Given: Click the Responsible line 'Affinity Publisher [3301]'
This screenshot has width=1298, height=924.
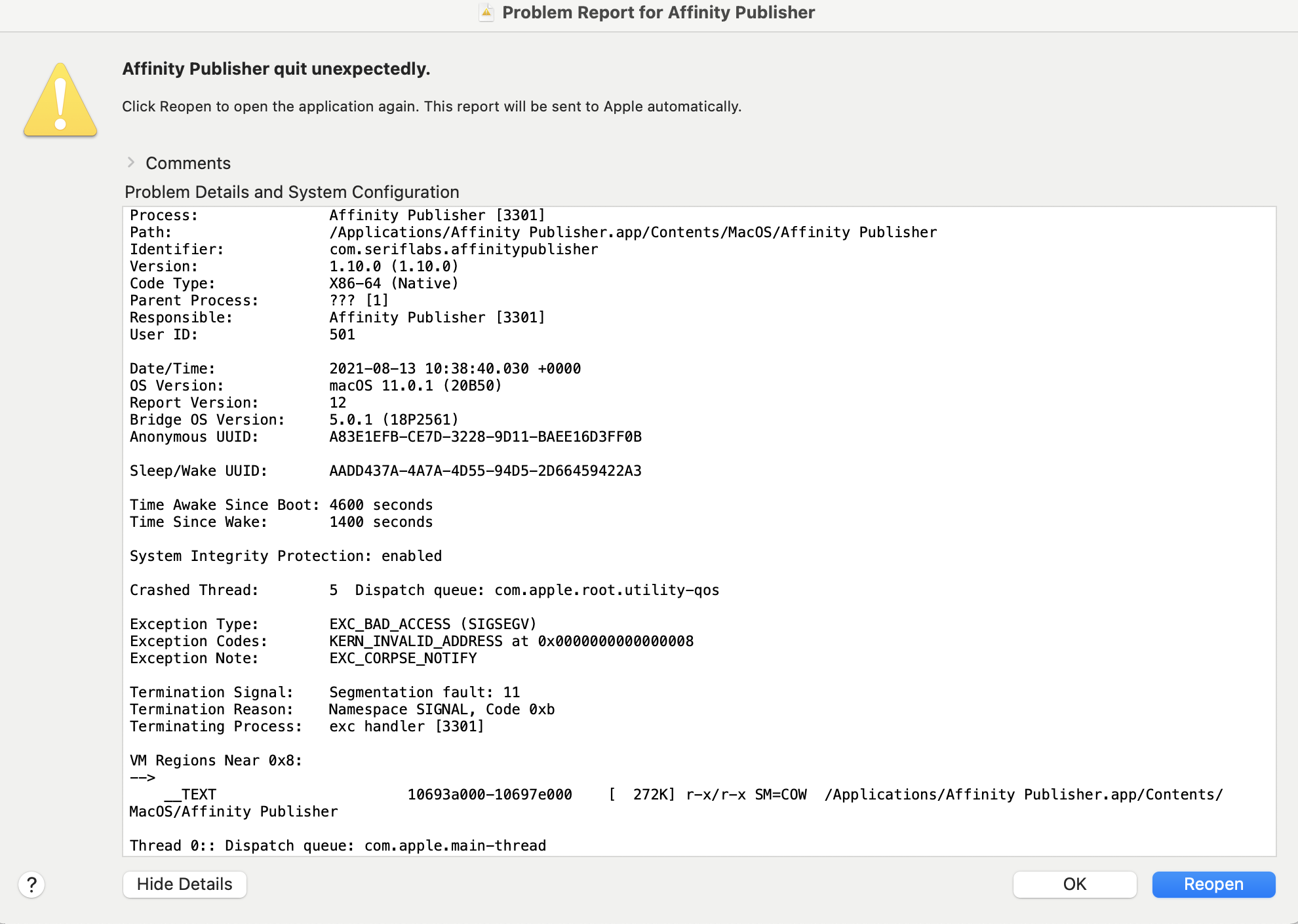Looking at the screenshot, I should [x=437, y=317].
